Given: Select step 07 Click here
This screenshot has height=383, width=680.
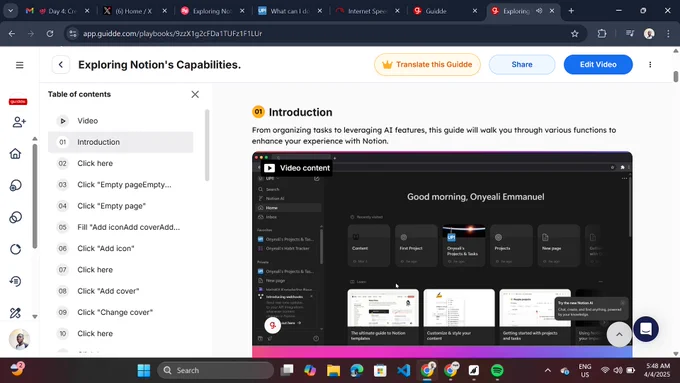Looking at the screenshot, I should pyautogui.click(x=121, y=269).
